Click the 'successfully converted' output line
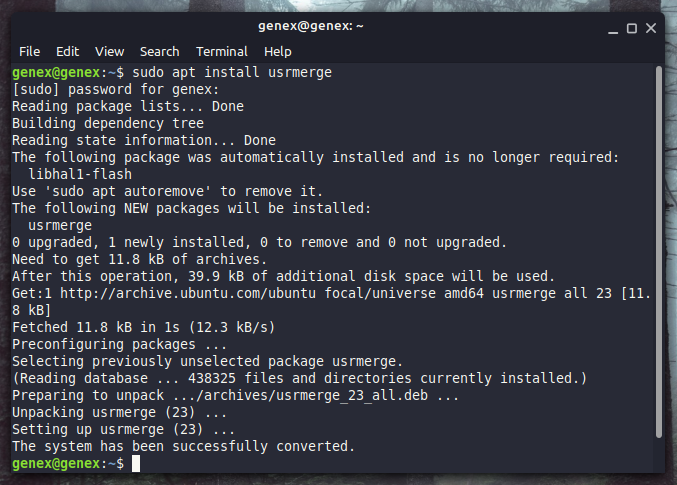Viewport: 677px width, 485px height. tap(183, 446)
